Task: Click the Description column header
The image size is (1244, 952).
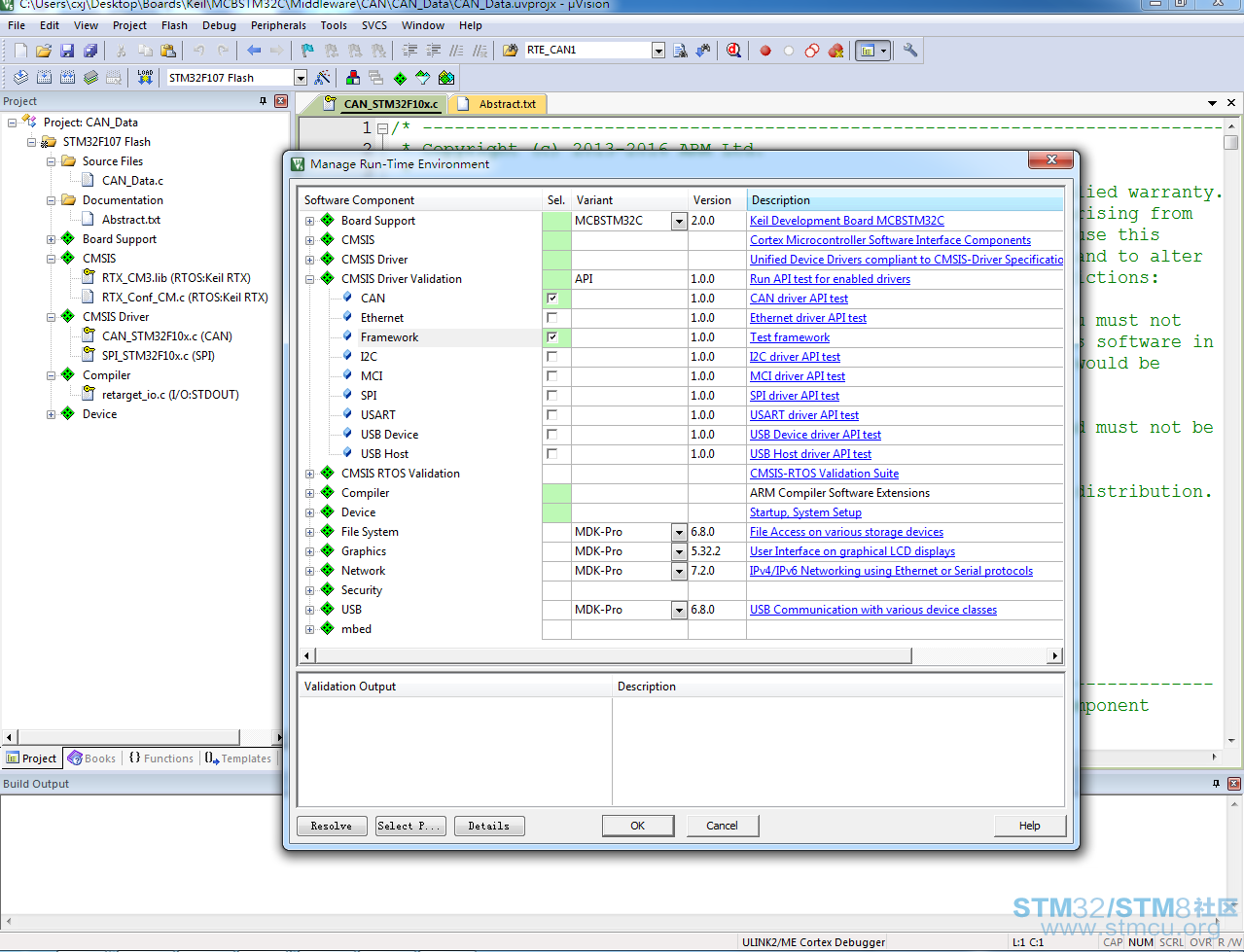Action: pos(905,200)
